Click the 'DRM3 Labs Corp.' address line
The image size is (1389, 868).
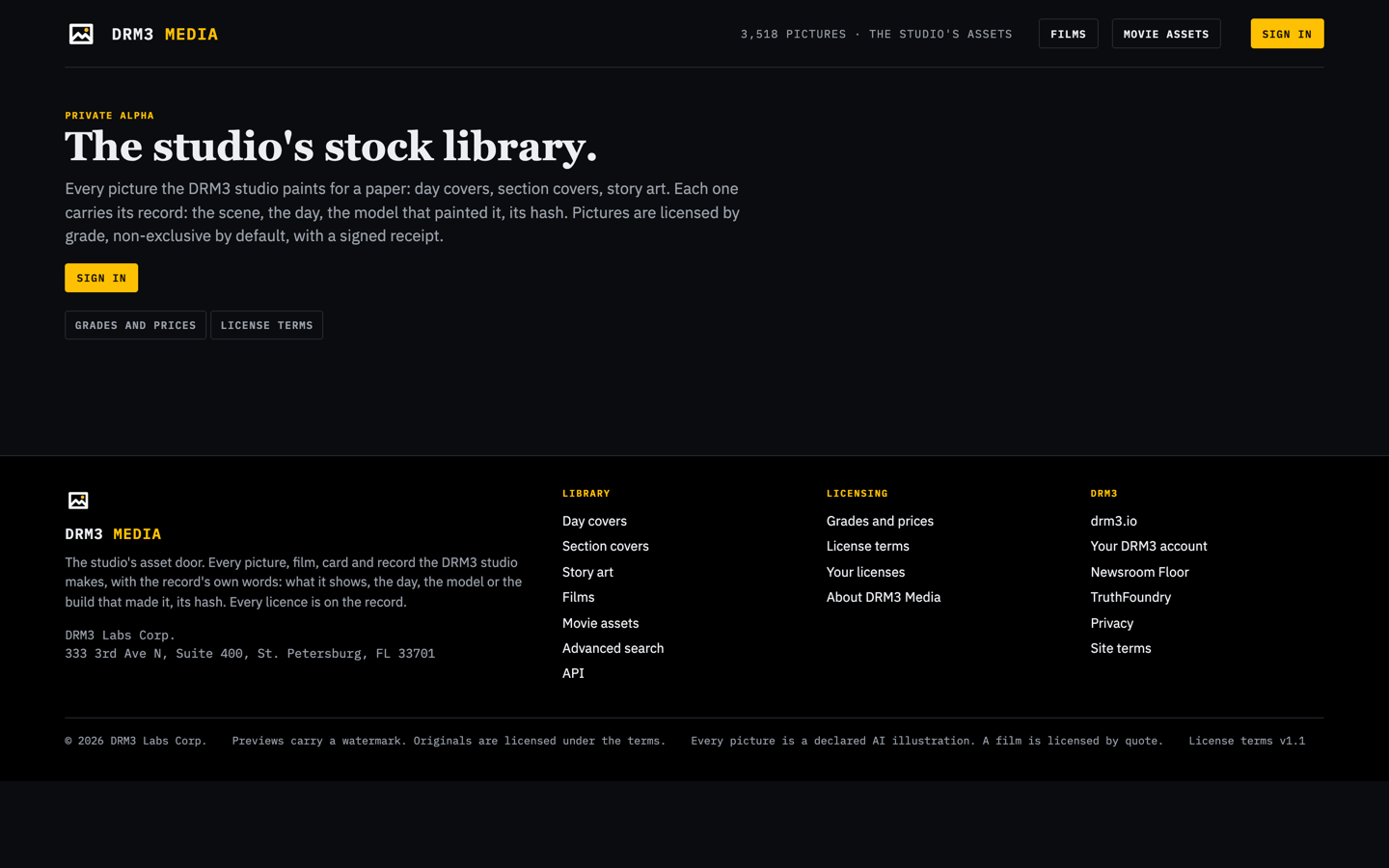[120, 636]
